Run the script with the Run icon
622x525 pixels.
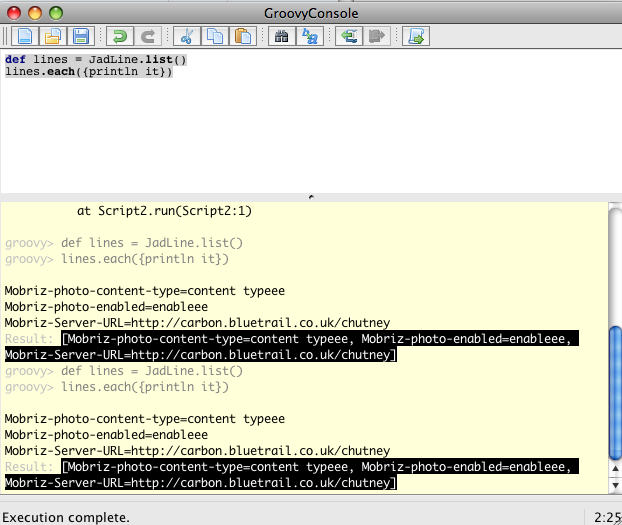pos(416,37)
